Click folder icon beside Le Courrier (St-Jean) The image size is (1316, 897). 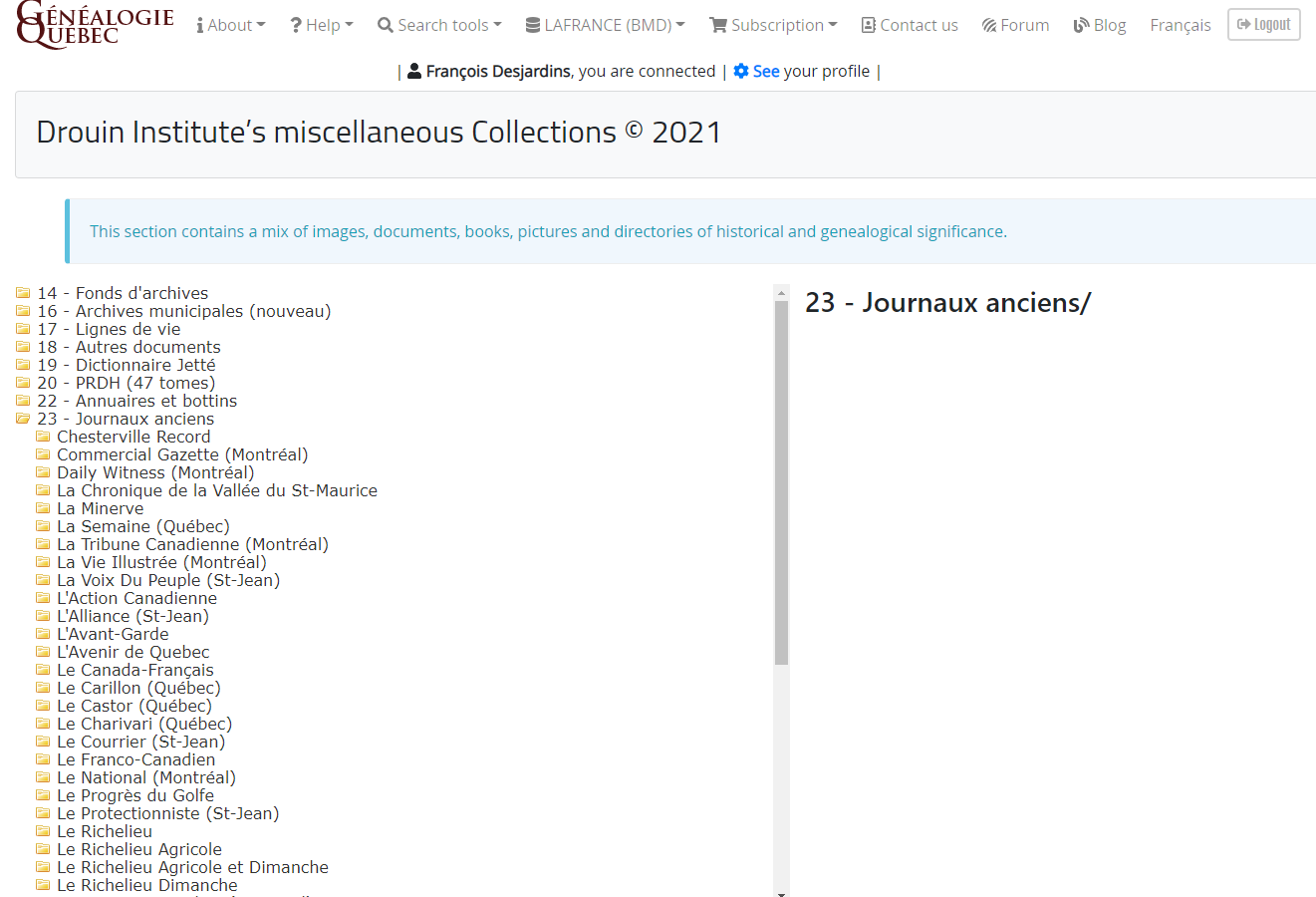[43, 742]
